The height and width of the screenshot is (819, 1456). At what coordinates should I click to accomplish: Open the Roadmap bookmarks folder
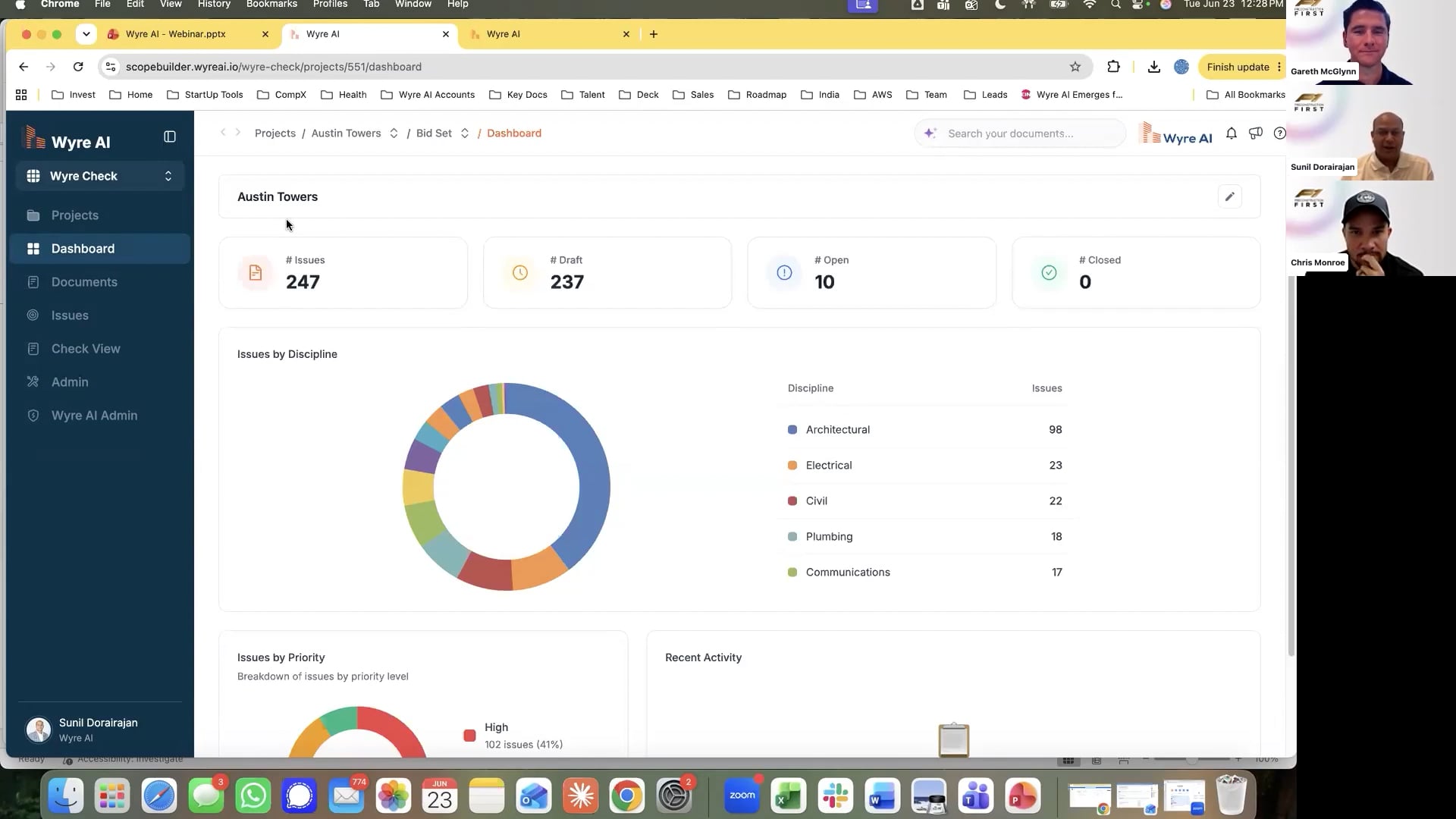(x=757, y=95)
